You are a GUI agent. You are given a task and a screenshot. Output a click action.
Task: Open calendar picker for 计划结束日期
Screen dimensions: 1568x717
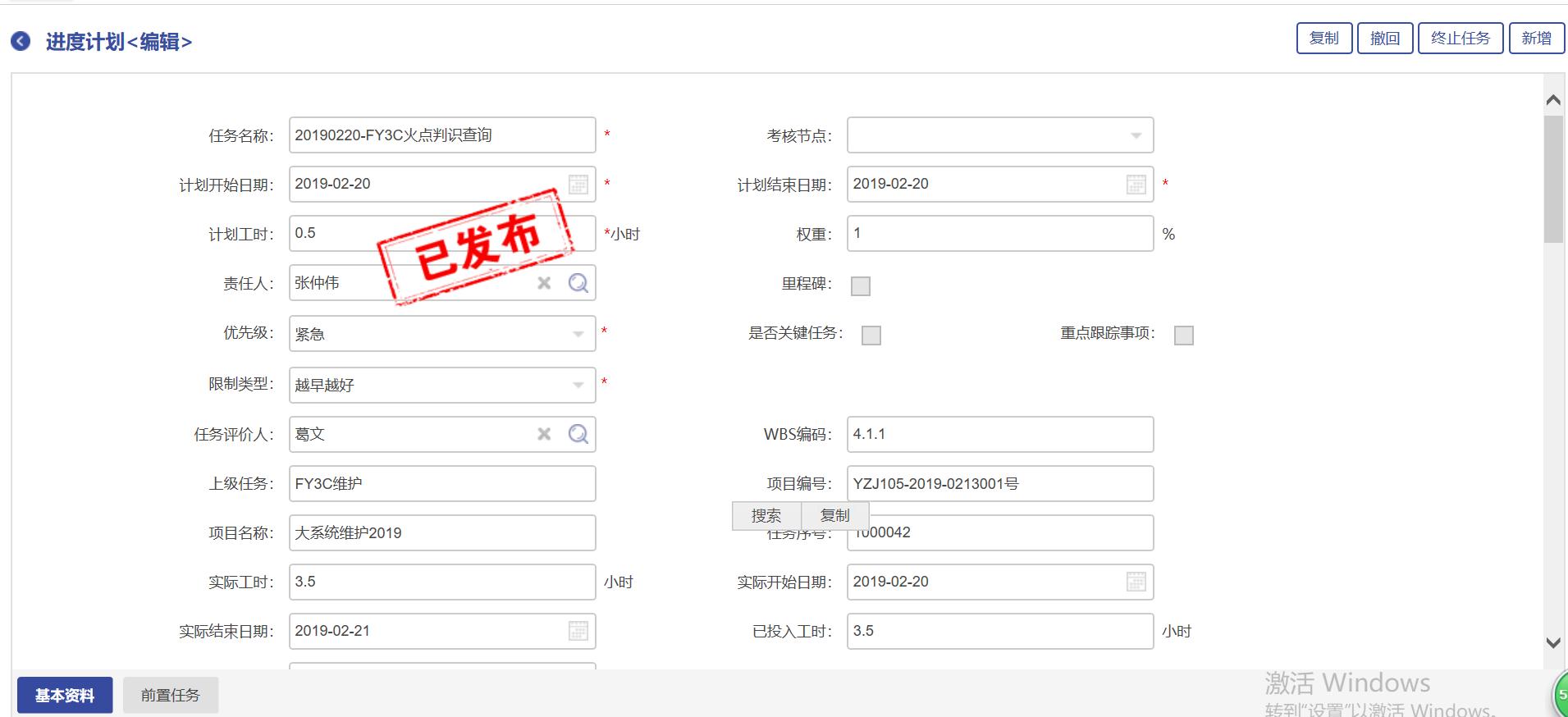pyautogui.click(x=1136, y=185)
